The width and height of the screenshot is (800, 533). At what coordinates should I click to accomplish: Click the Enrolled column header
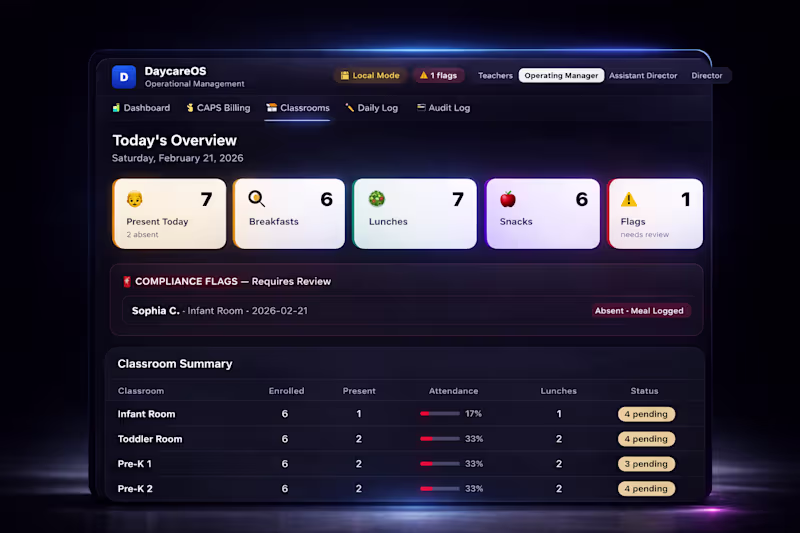coord(286,391)
